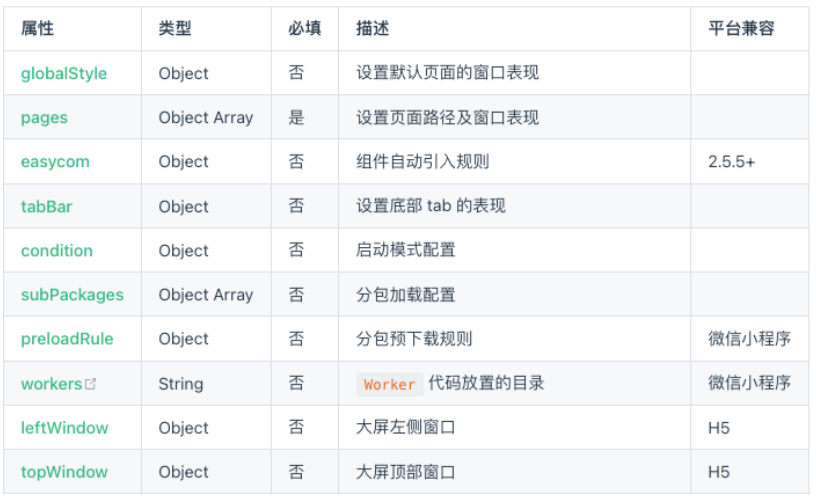This screenshot has height=501, width=816.
Task: Click the 属性 column header
Action: [x=38, y=30]
